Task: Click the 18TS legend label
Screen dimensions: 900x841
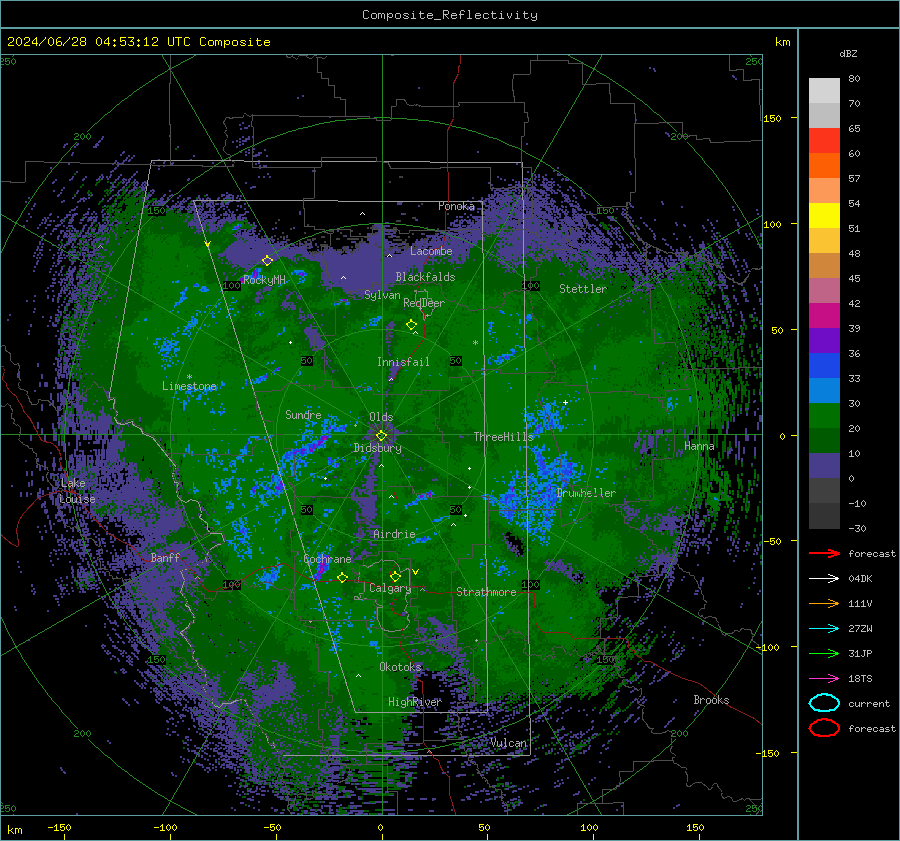Action: tap(860, 678)
